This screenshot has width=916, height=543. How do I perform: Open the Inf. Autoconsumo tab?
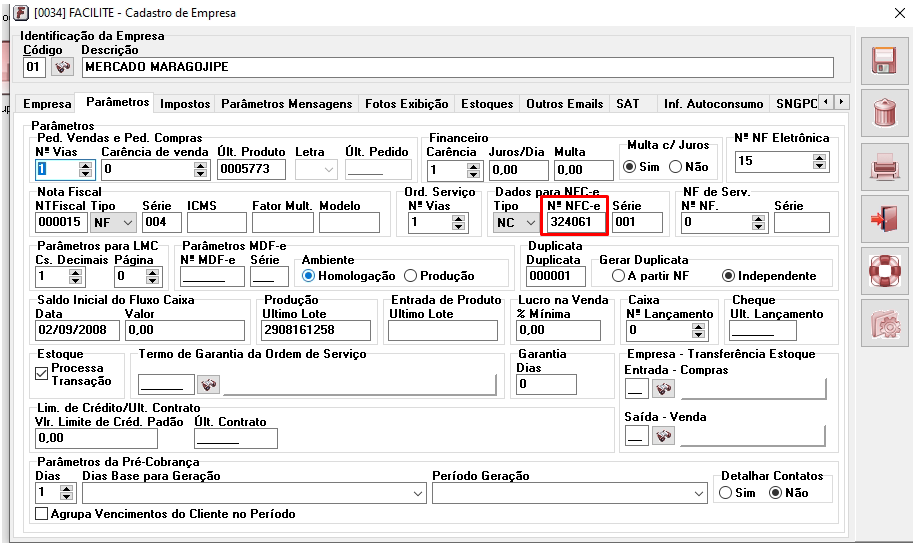[x=713, y=104]
